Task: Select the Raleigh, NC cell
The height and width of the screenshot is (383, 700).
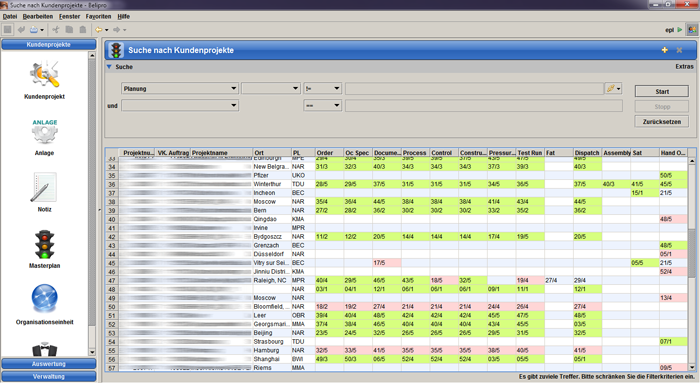Action: click(271, 280)
